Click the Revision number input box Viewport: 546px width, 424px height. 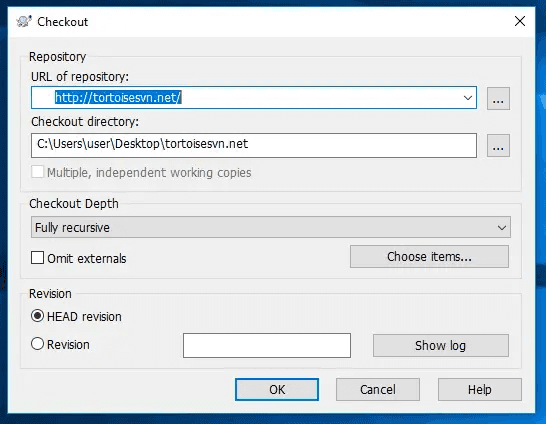click(267, 345)
